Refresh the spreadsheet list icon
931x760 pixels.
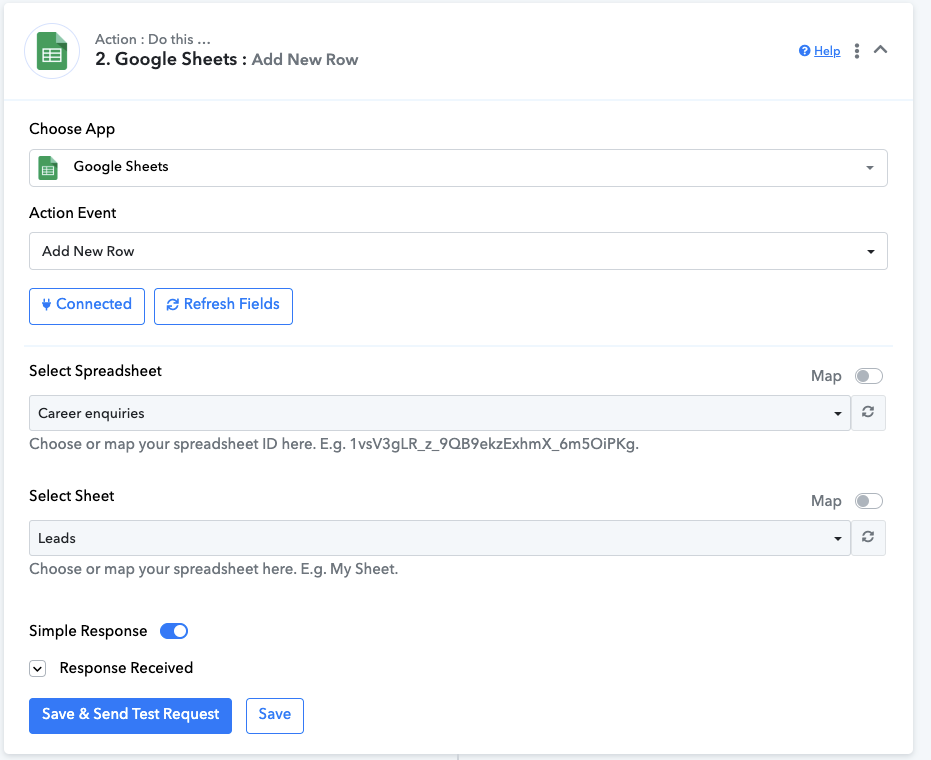[868, 413]
